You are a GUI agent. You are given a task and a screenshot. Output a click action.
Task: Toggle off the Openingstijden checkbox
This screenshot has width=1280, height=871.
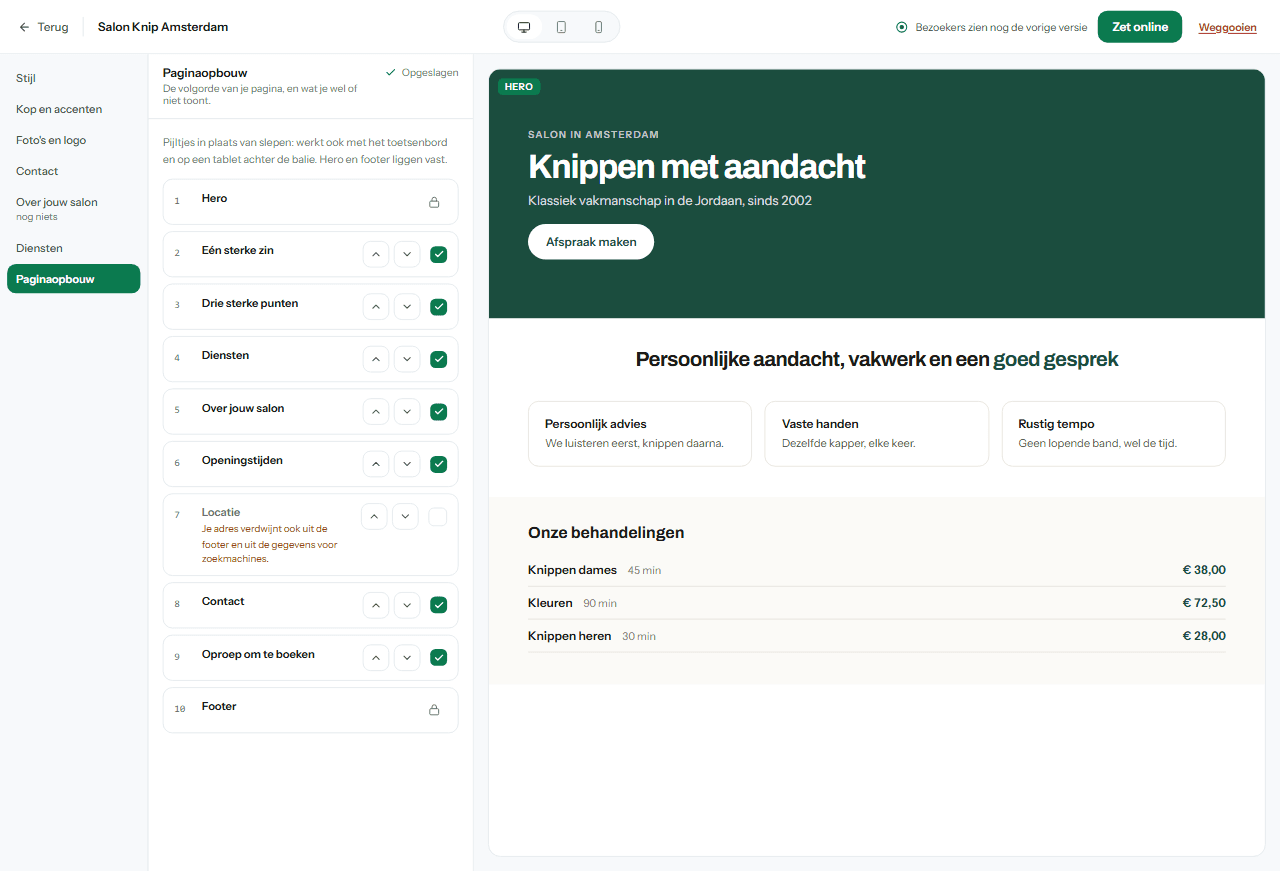click(x=438, y=464)
